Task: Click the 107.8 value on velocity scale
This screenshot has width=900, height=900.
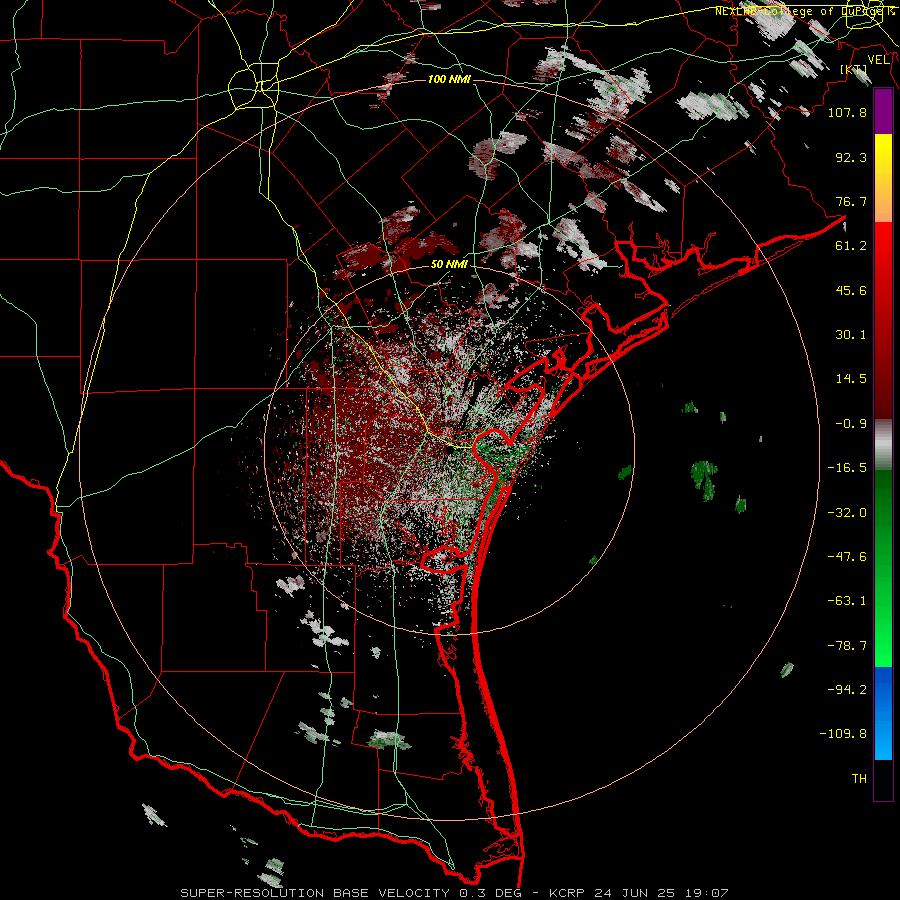Action: click(847, 112)
